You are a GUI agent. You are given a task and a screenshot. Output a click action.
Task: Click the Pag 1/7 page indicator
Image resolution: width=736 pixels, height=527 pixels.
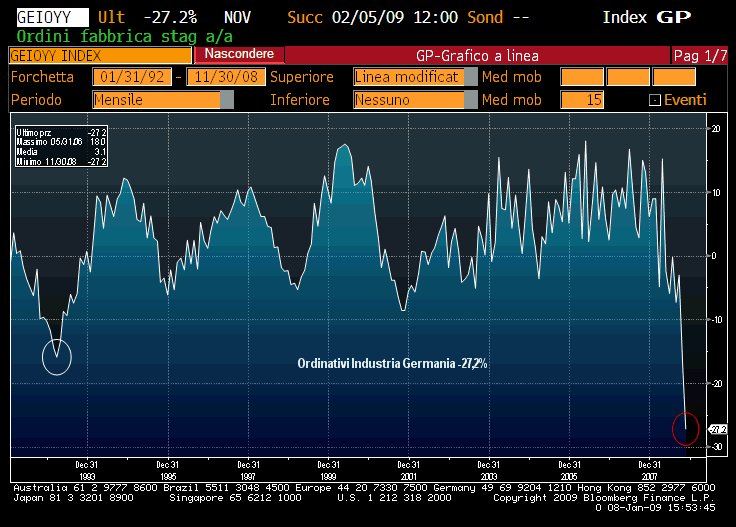point(700,56)
